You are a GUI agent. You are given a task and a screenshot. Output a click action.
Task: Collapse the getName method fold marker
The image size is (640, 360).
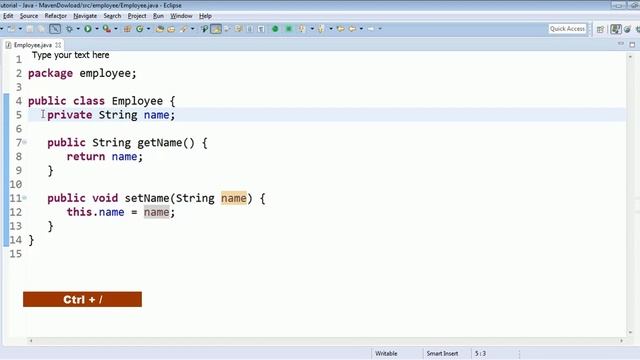tap(25, 142)
